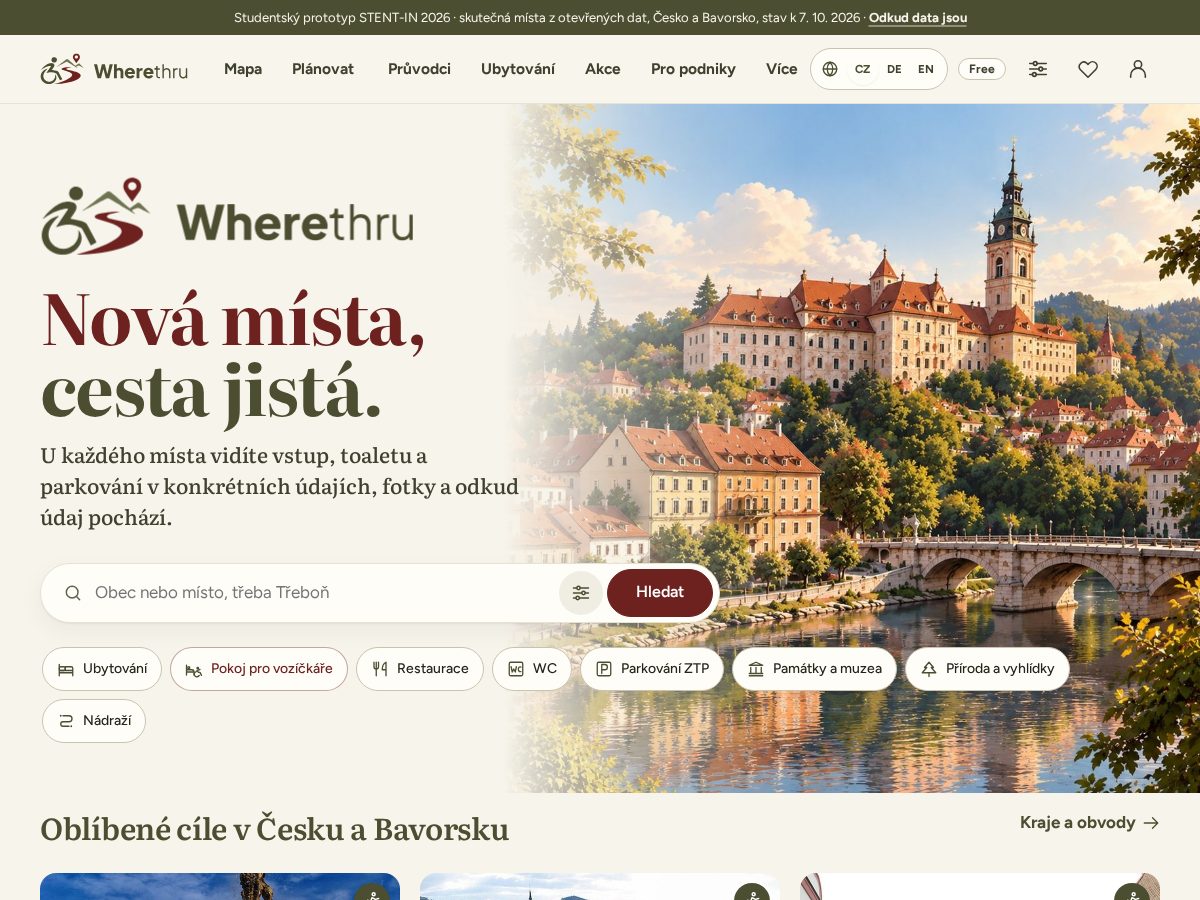1200x900 pixels.
Task: Follow the Odkud data jsou link
Action: (x=918, y=18)
